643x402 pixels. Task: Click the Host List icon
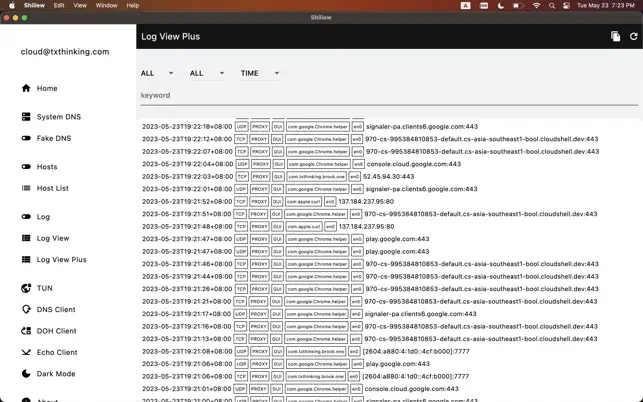point(26,188)
